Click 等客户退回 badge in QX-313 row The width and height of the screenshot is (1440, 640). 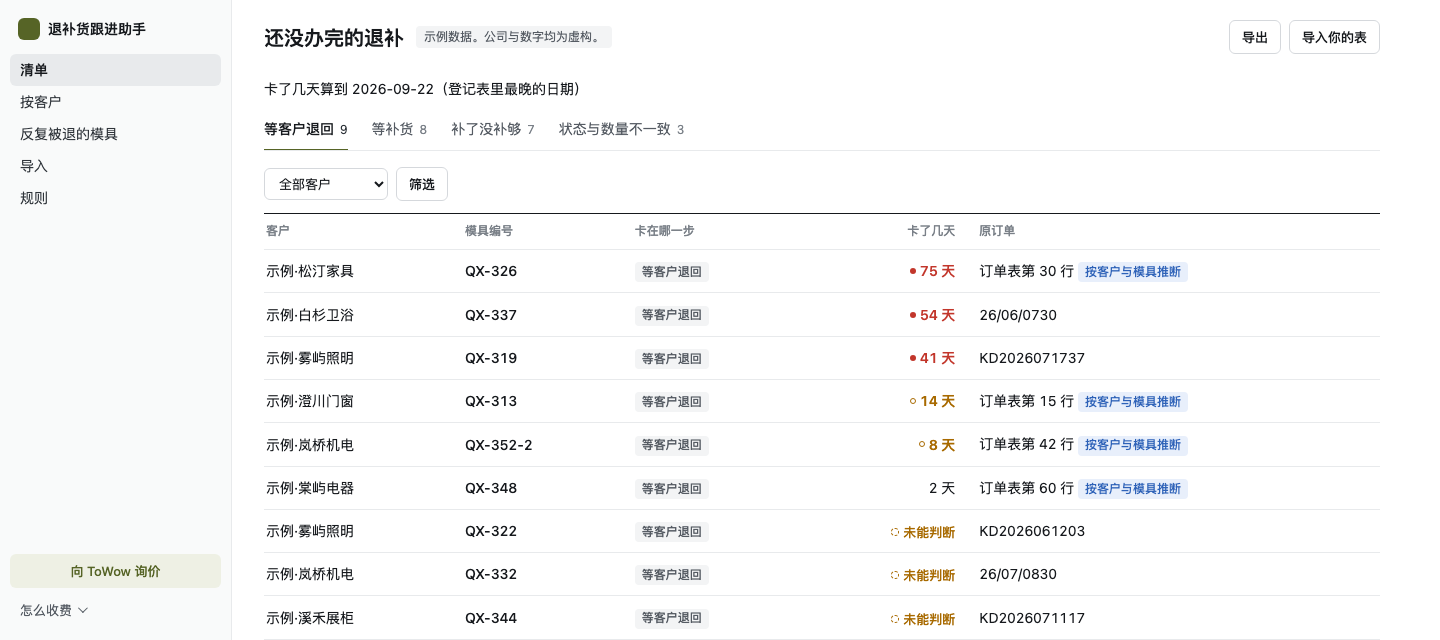(672, 401)
